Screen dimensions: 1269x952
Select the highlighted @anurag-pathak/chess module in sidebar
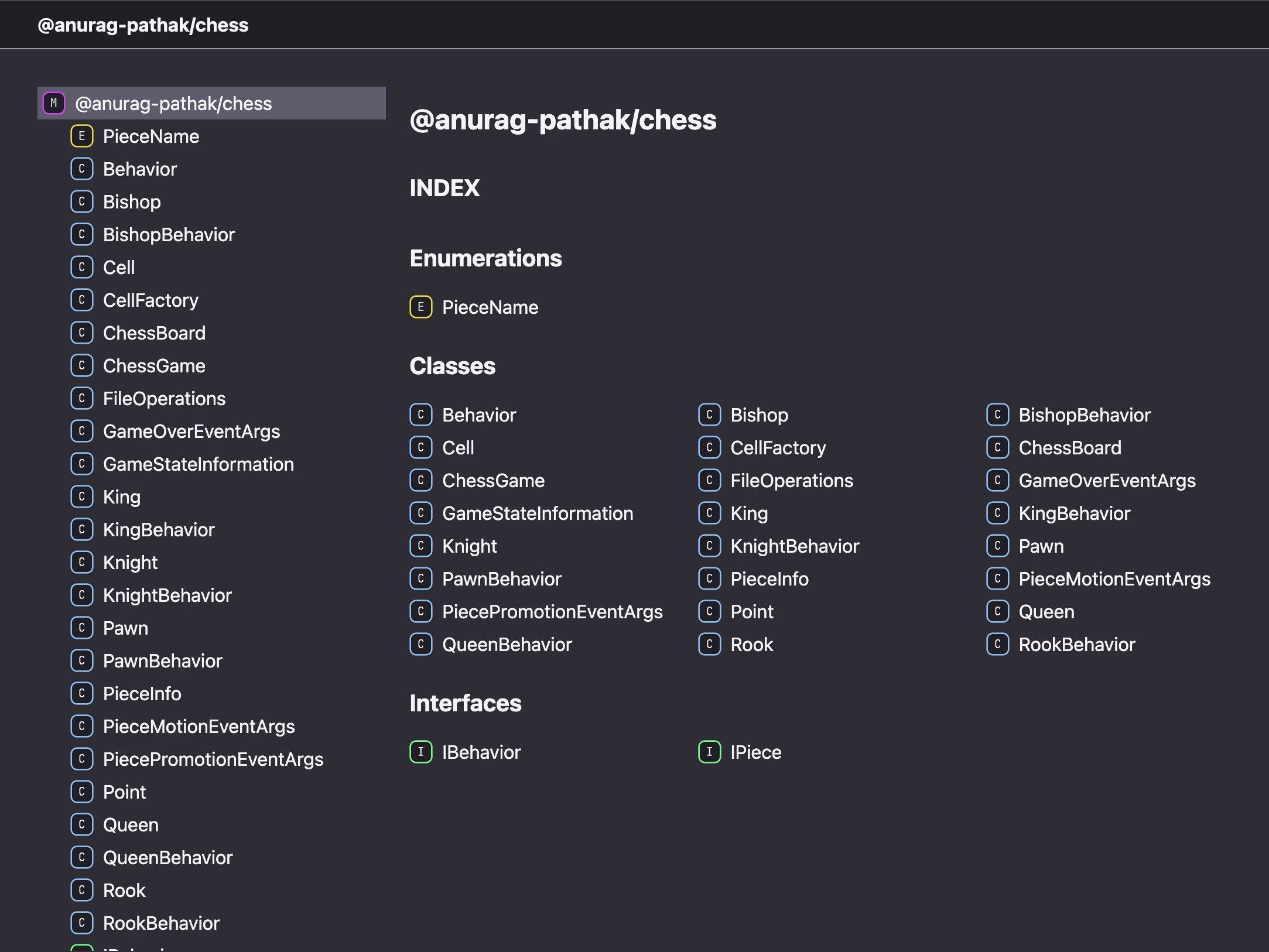coord(173,104)
